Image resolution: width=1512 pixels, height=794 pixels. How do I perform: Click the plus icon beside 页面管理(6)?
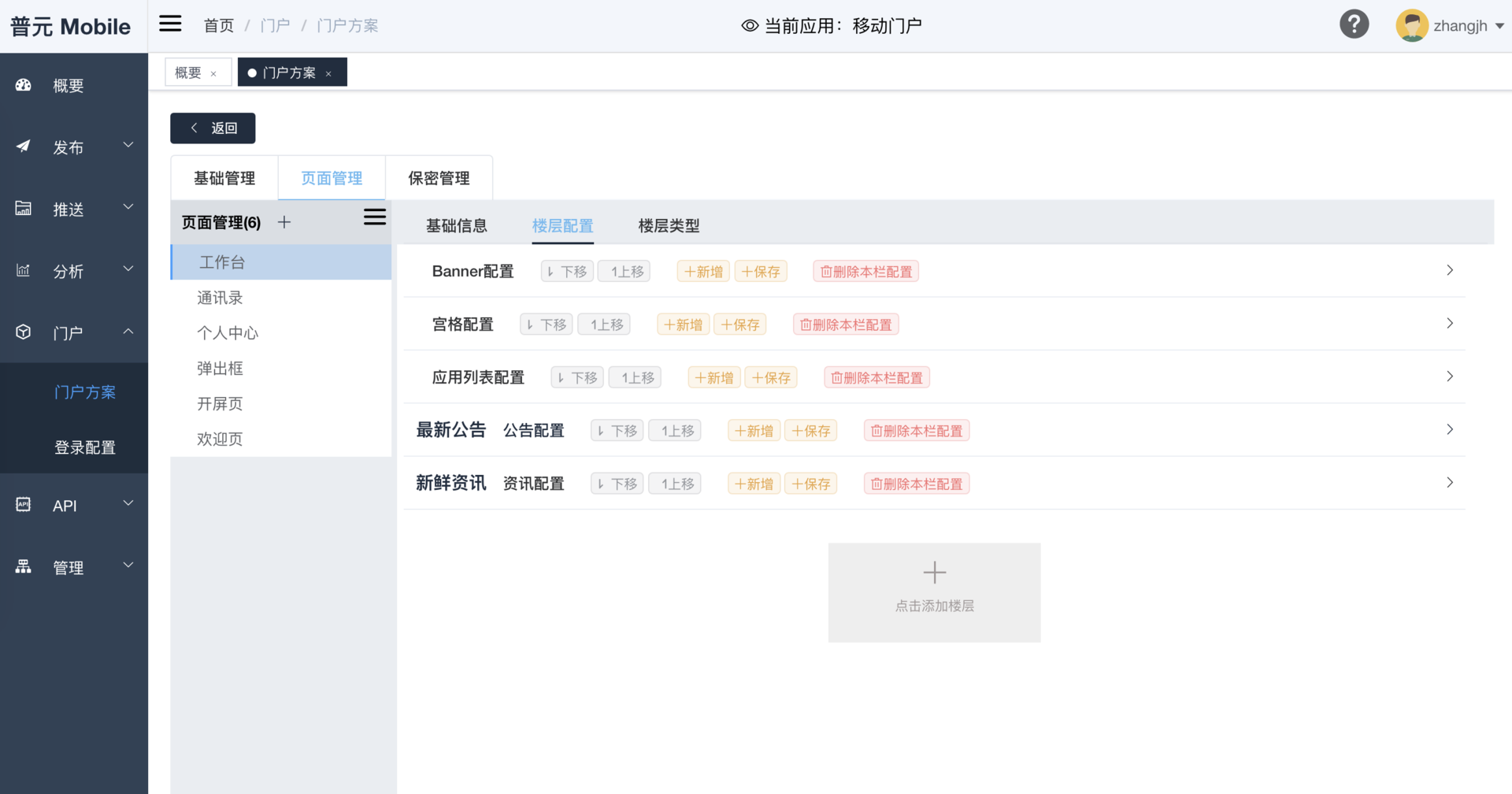point(284,223)
